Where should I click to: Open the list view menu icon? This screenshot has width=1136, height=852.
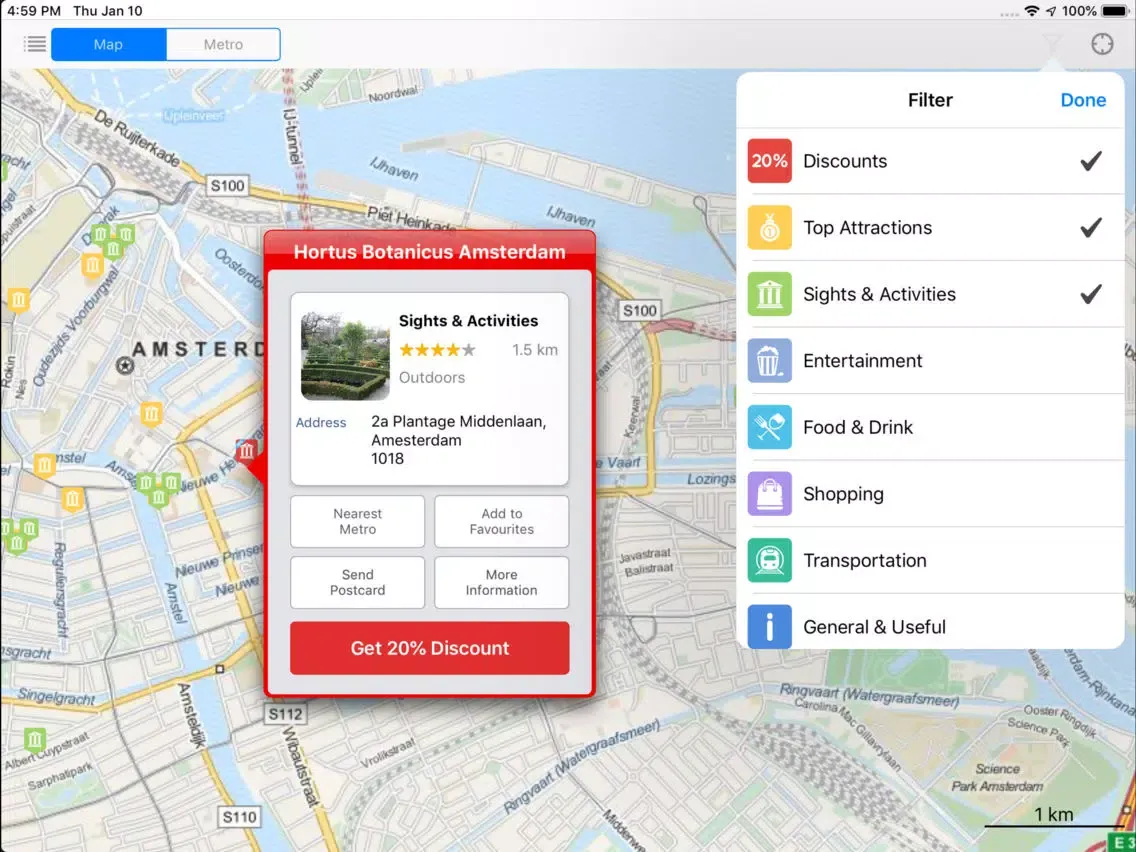point(35,44)
